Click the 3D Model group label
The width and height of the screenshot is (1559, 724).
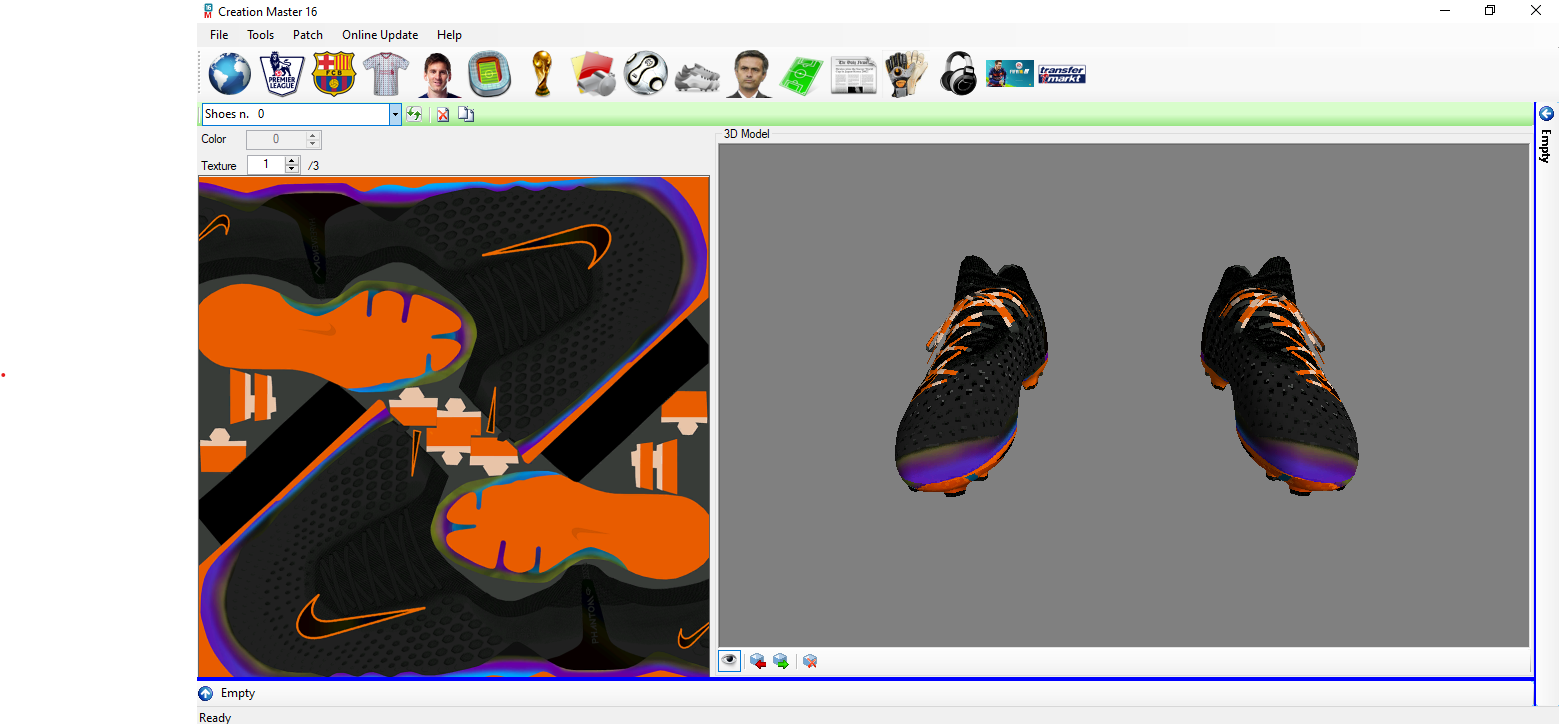coord(747,134)
